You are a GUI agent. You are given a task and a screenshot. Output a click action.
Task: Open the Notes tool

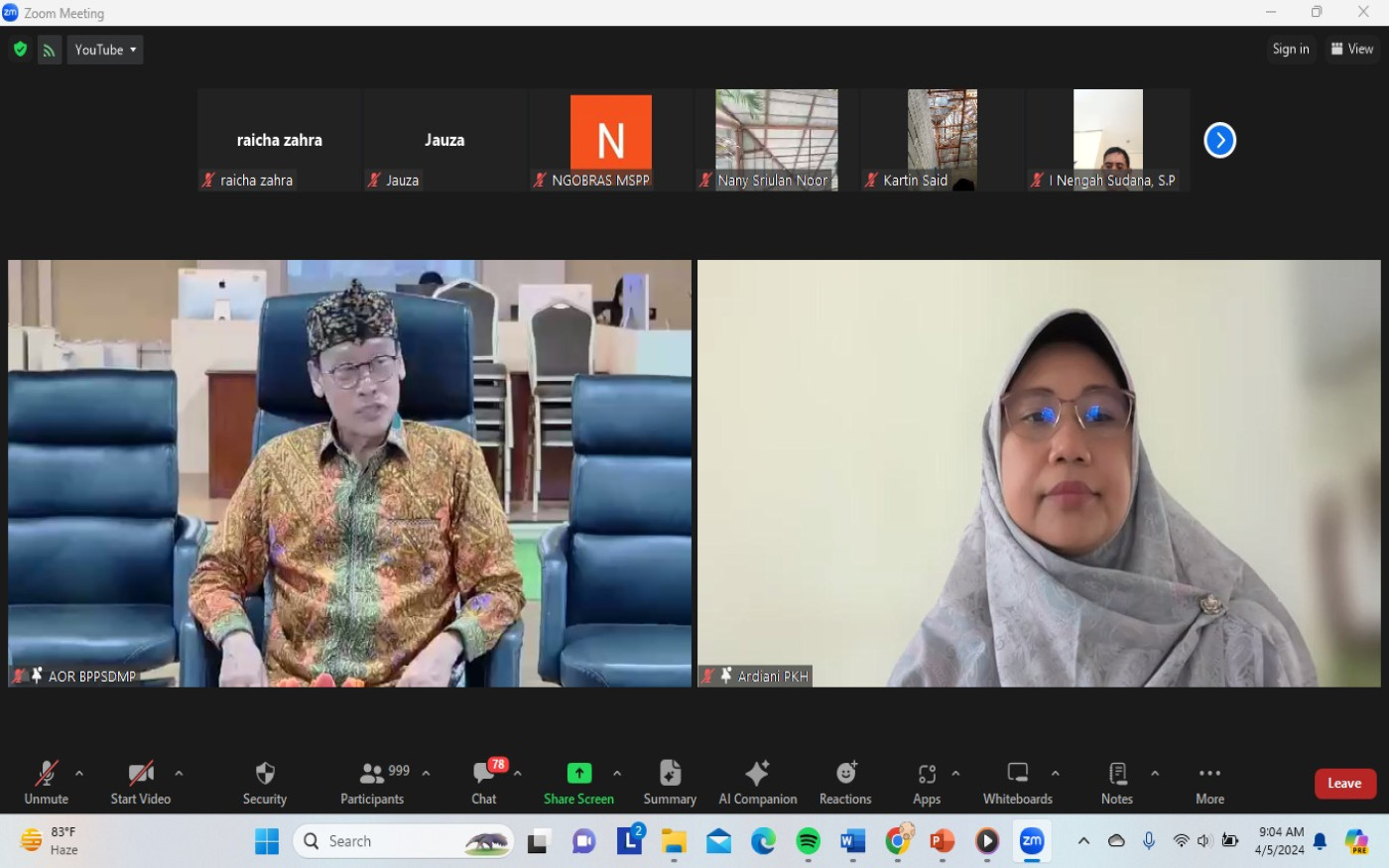click(1116, 782)
